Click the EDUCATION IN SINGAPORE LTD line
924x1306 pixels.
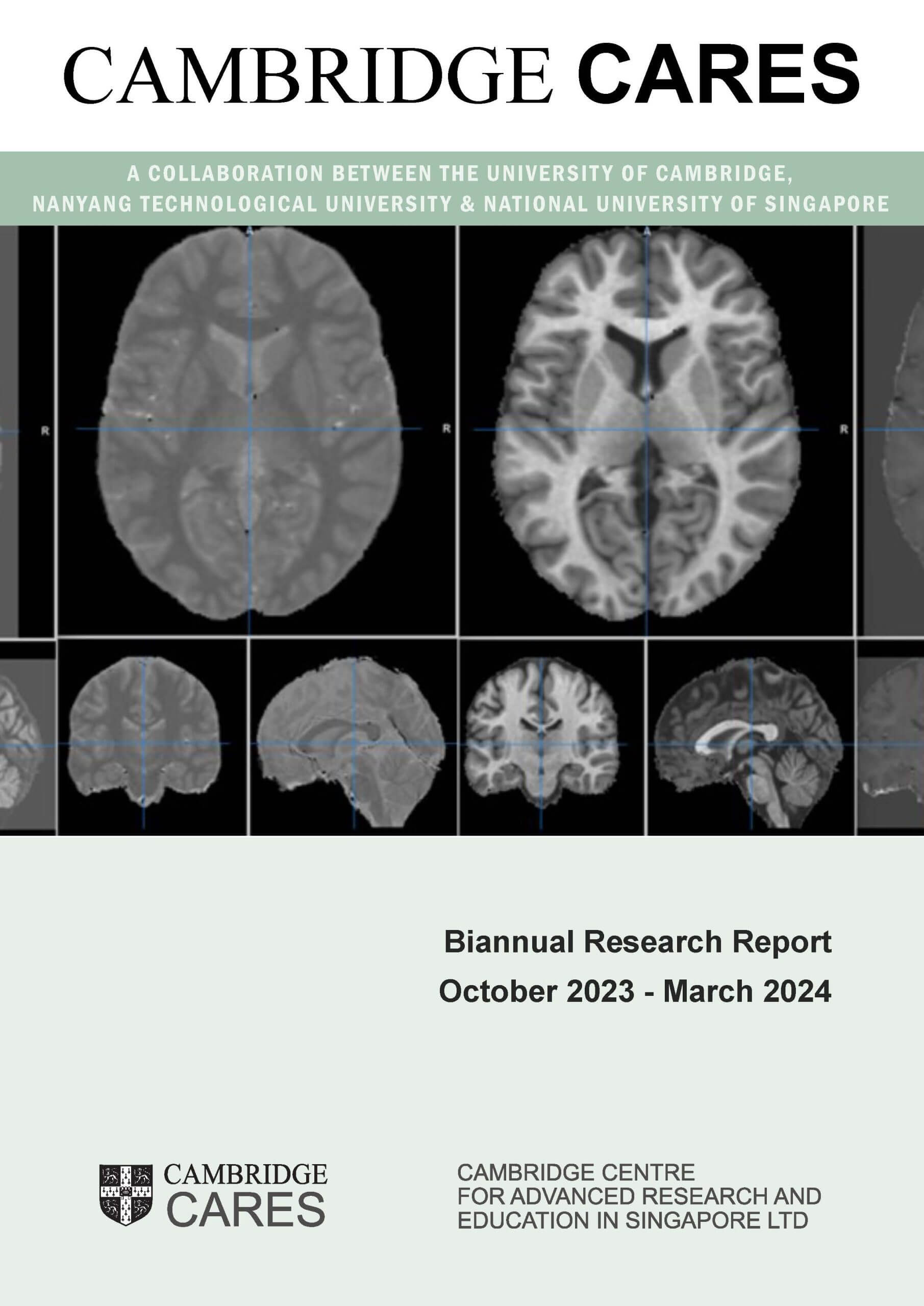[x=633, y=1221]
